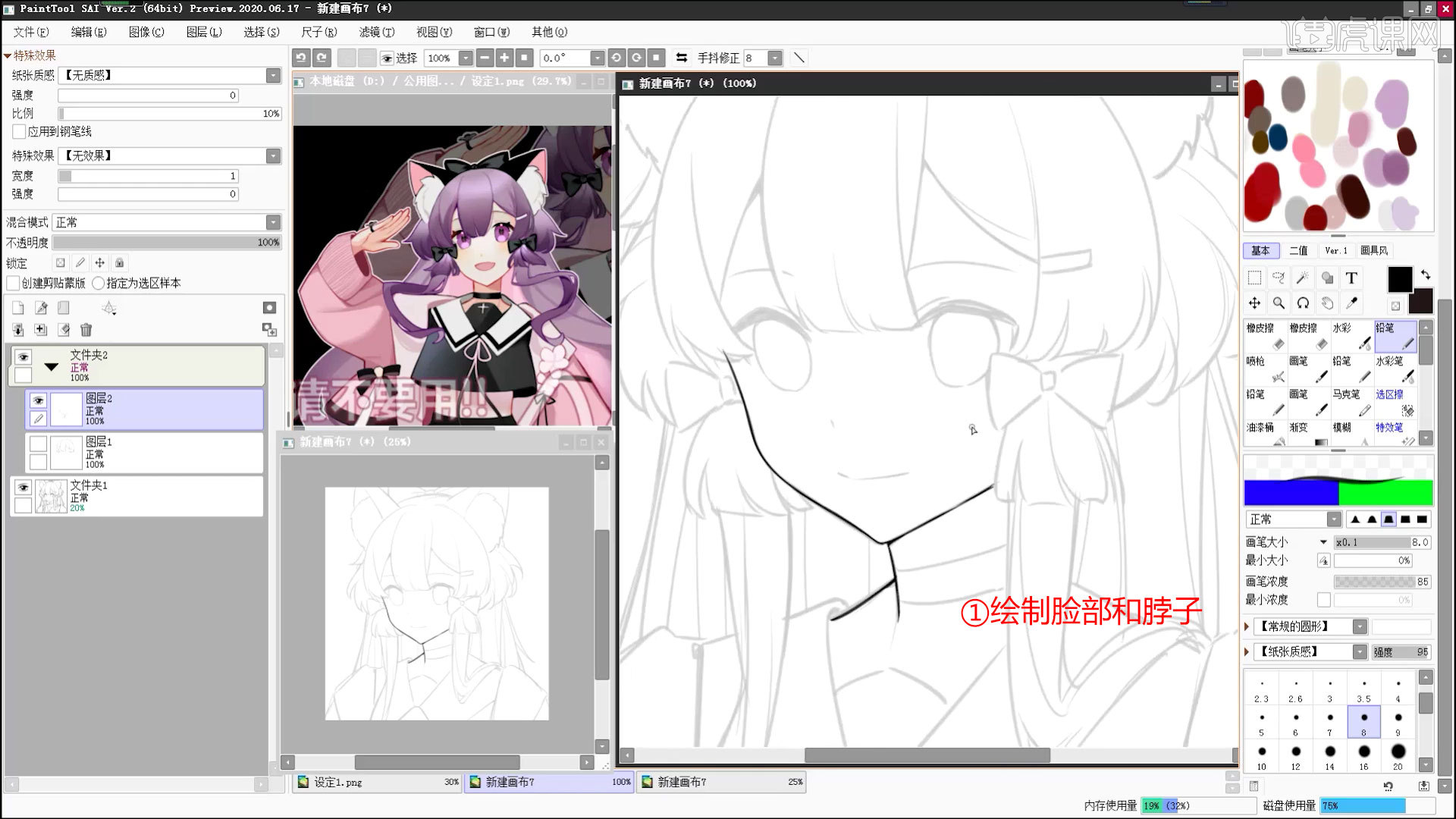
Task: Collapse the 文件夹2 folder triangle
Action: tap(52, 367)
